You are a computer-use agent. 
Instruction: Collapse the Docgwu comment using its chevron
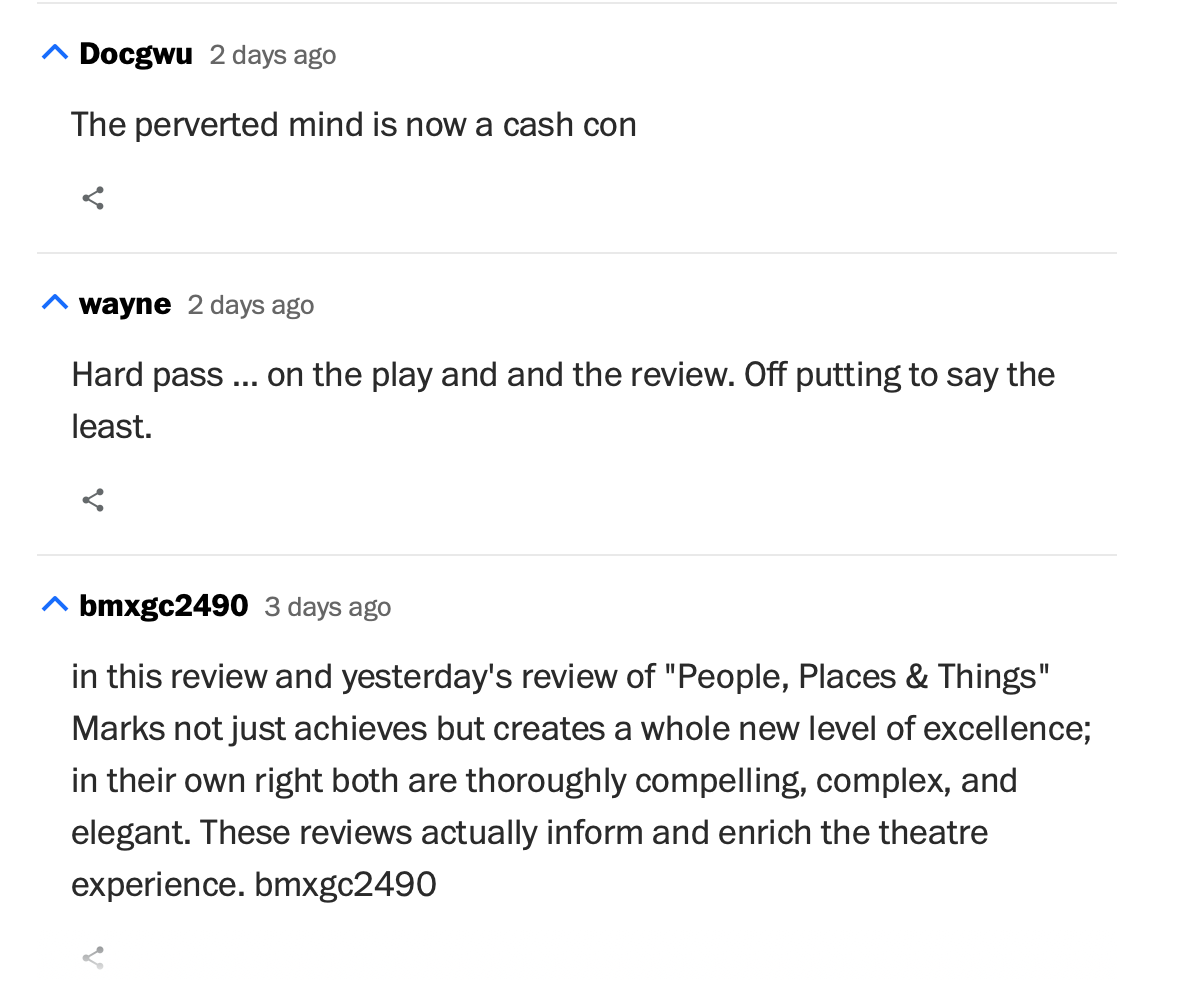click(55, 52)
